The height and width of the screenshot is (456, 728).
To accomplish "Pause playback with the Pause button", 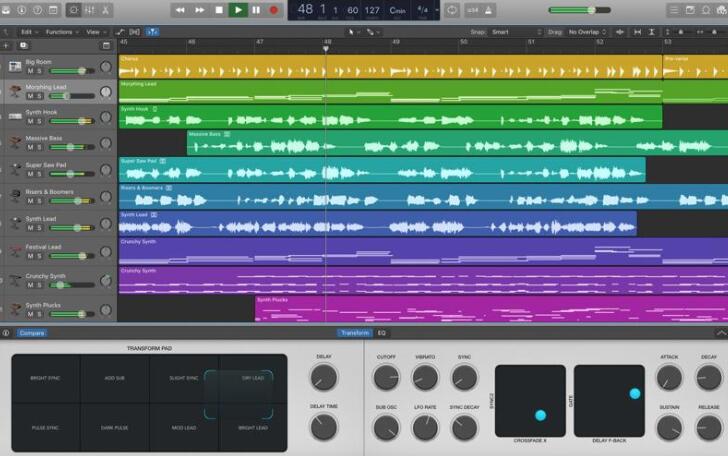I will (256, 10).
